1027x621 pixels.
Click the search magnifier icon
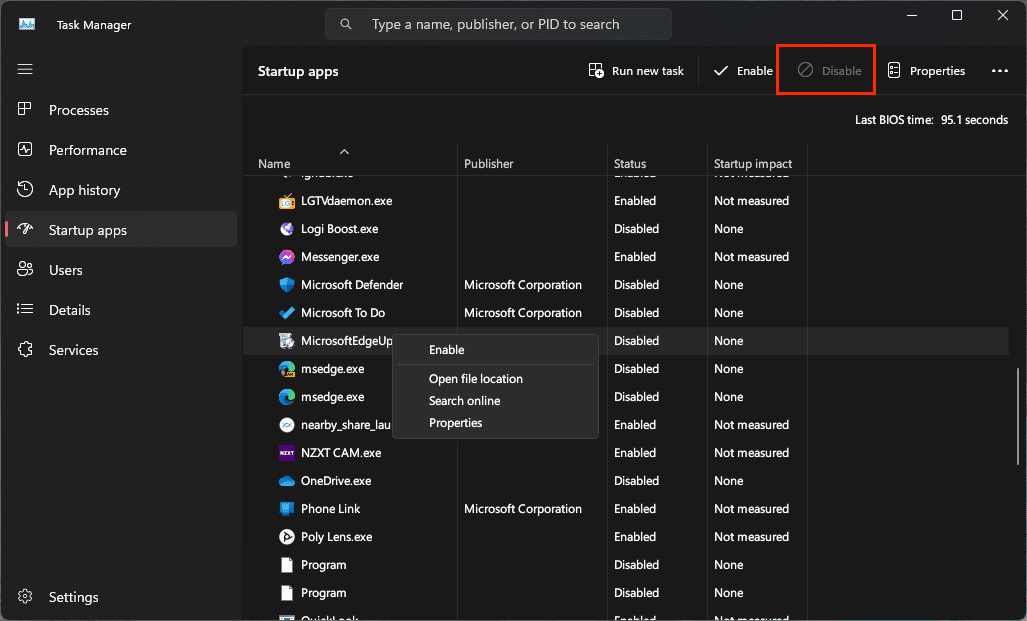(x=346, y=24)
